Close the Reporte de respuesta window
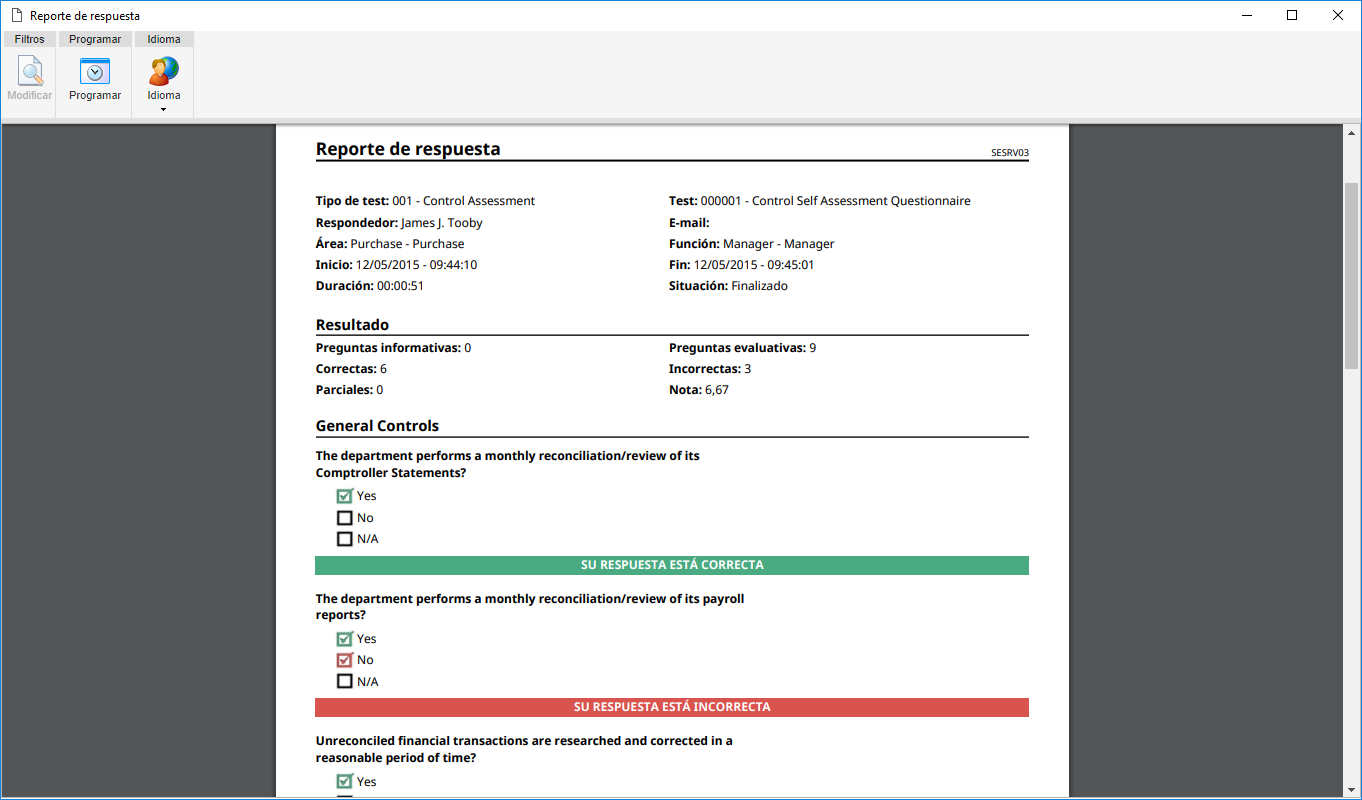The image size is (1362, 800). 1338,15
